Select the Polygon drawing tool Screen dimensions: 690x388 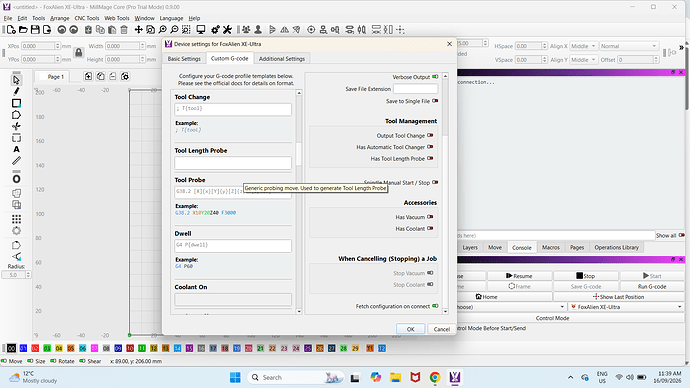pos(16,115)
